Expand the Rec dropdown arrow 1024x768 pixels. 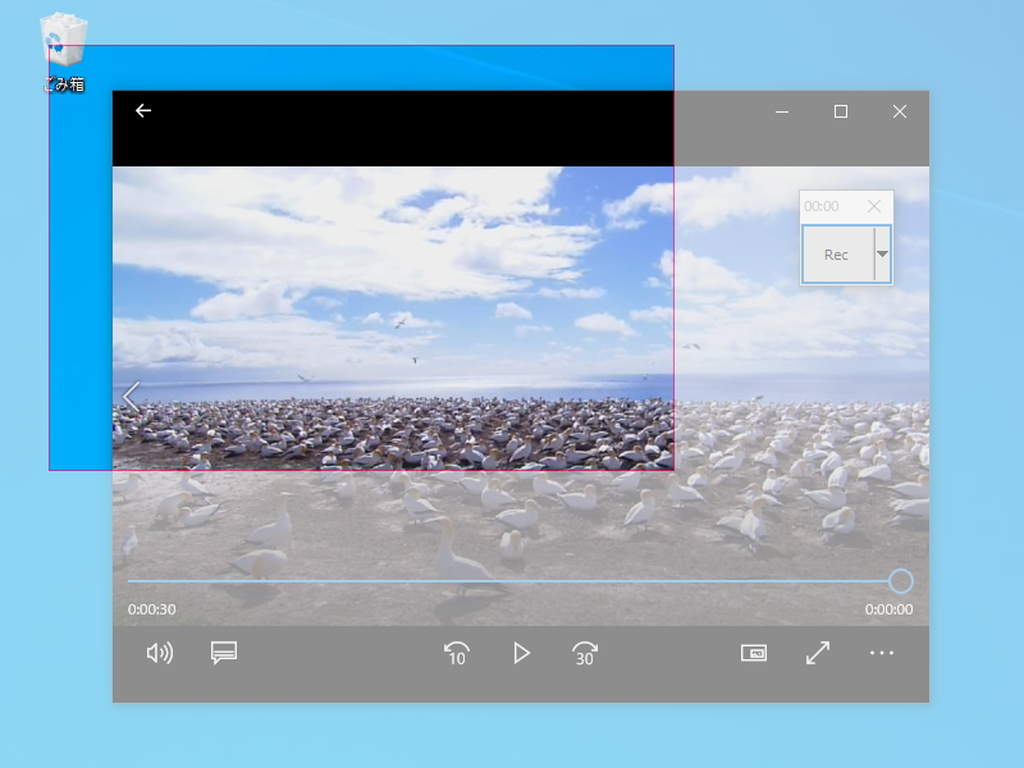click(x=882, y=255)
